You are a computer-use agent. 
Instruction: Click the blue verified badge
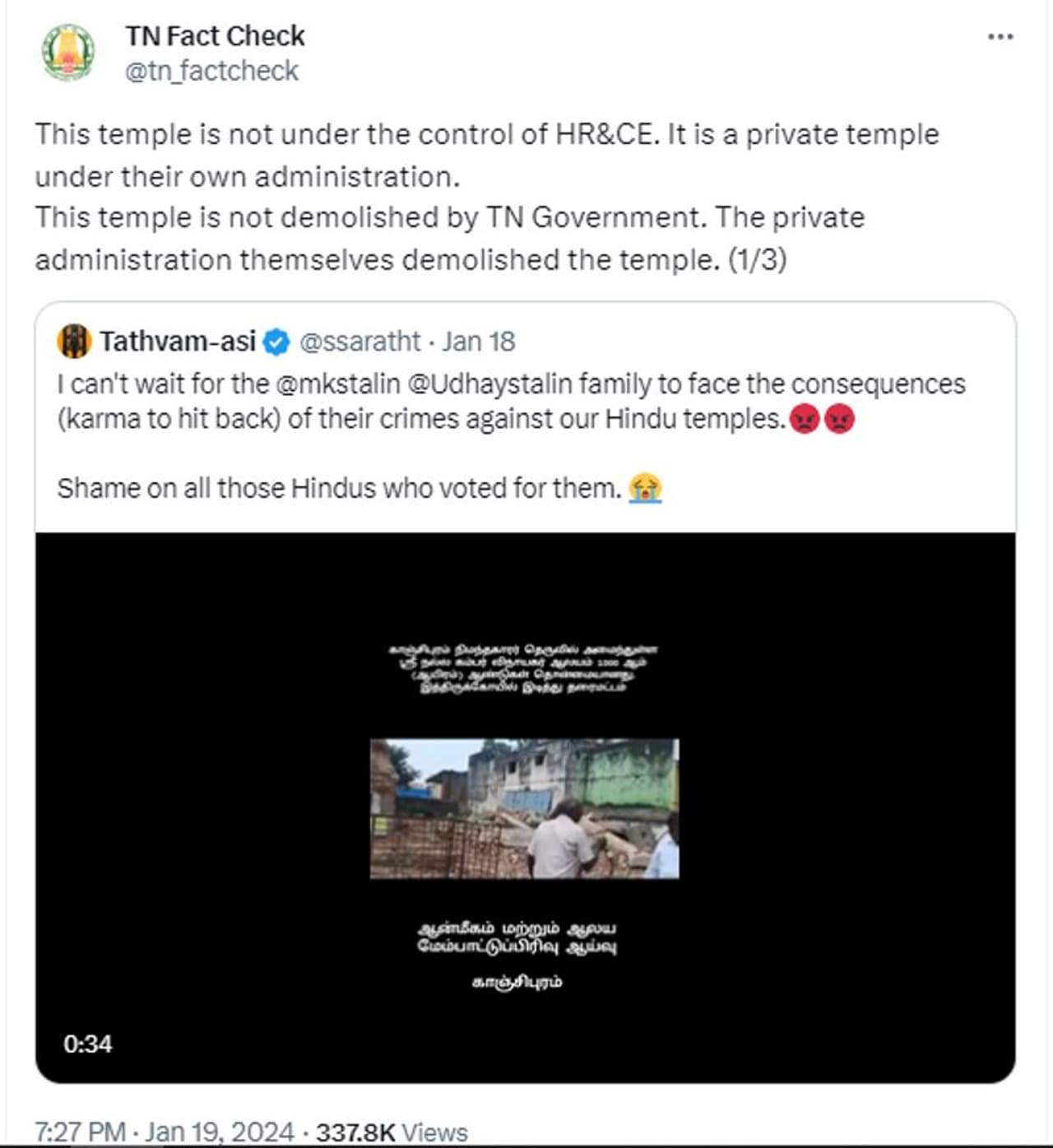pos(276,342)
